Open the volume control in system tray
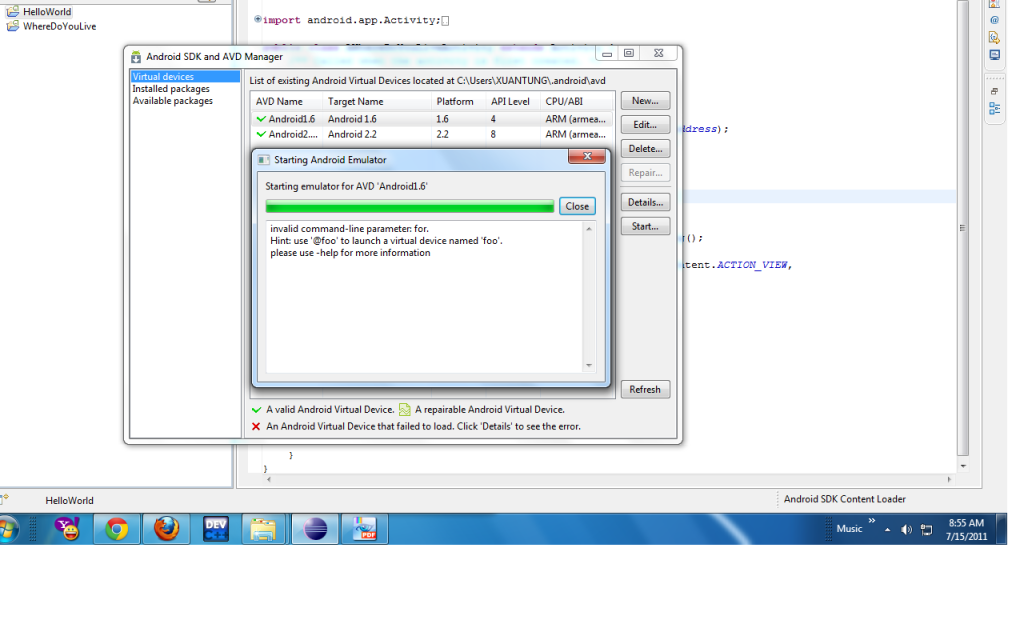Viewport: 1024px width, 640px height. pyautogui.click(x=906, y=530)
